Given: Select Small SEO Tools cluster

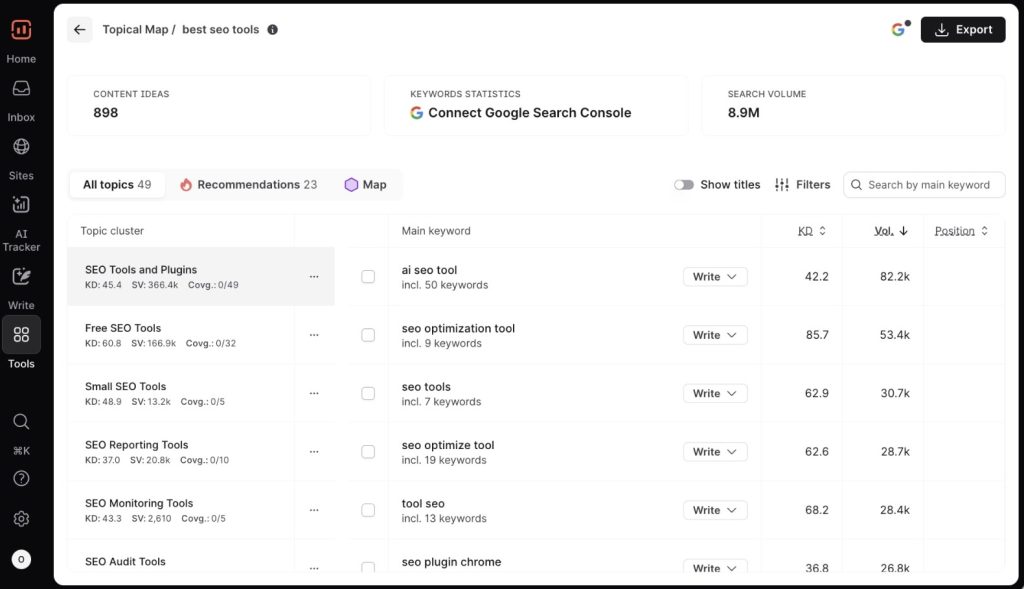Looking at the screenshot, I should [x=180, y=393].
